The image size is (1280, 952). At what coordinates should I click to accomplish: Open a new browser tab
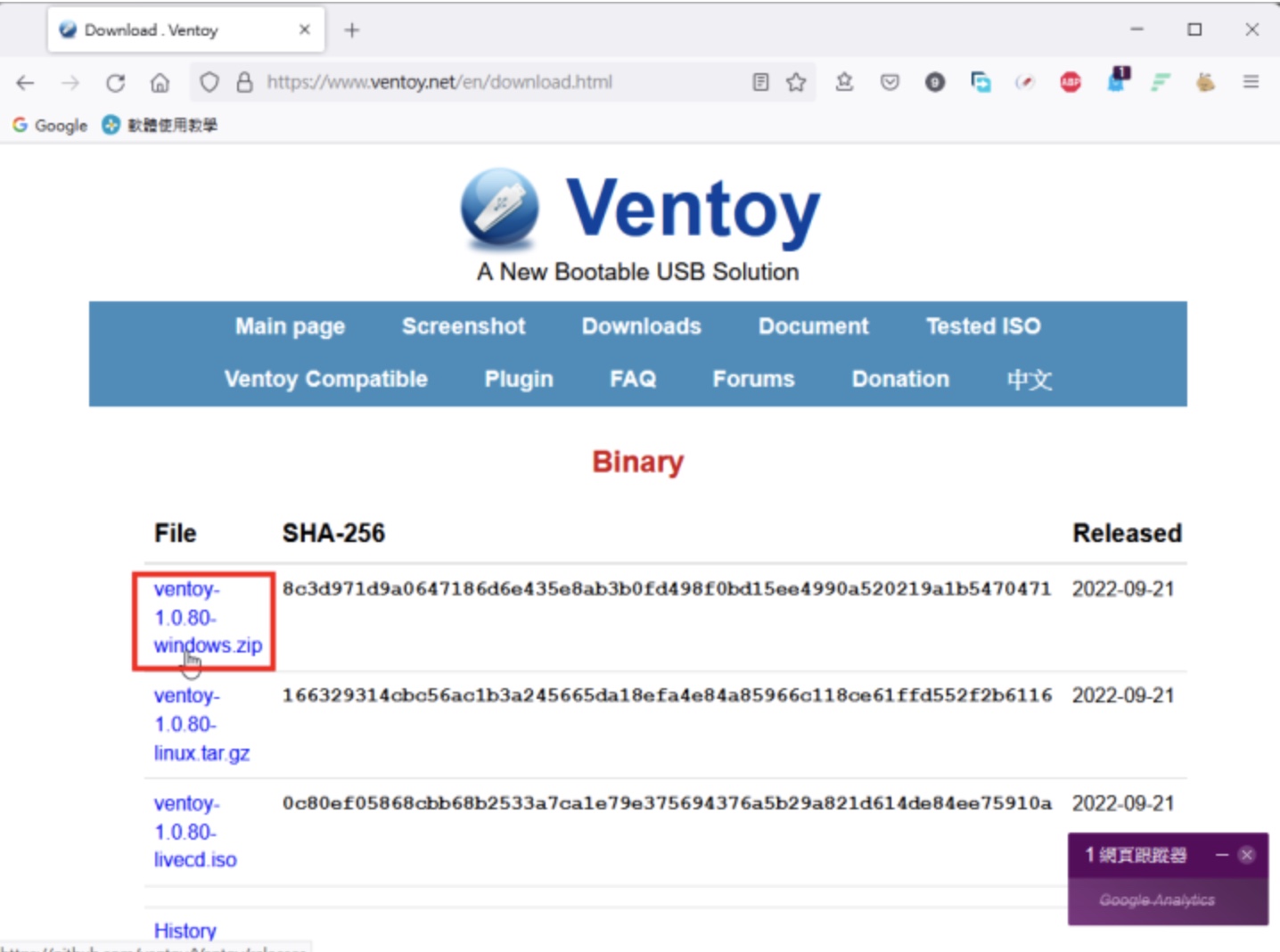click(352, 30)
